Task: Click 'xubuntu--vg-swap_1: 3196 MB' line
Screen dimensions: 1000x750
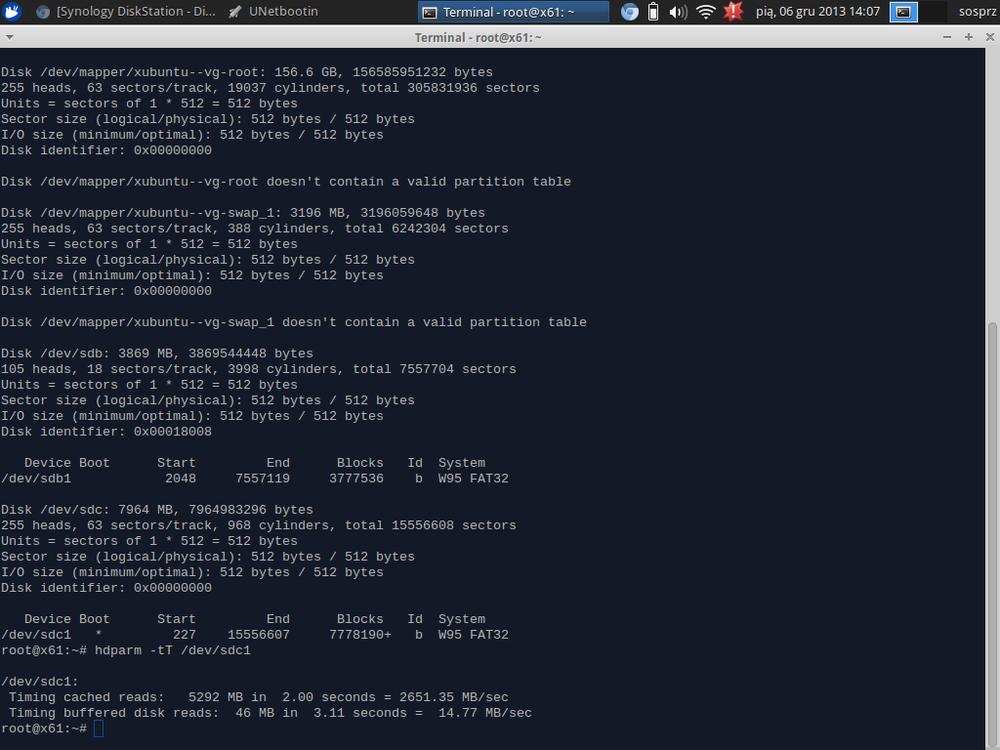Action: point(243,212)
